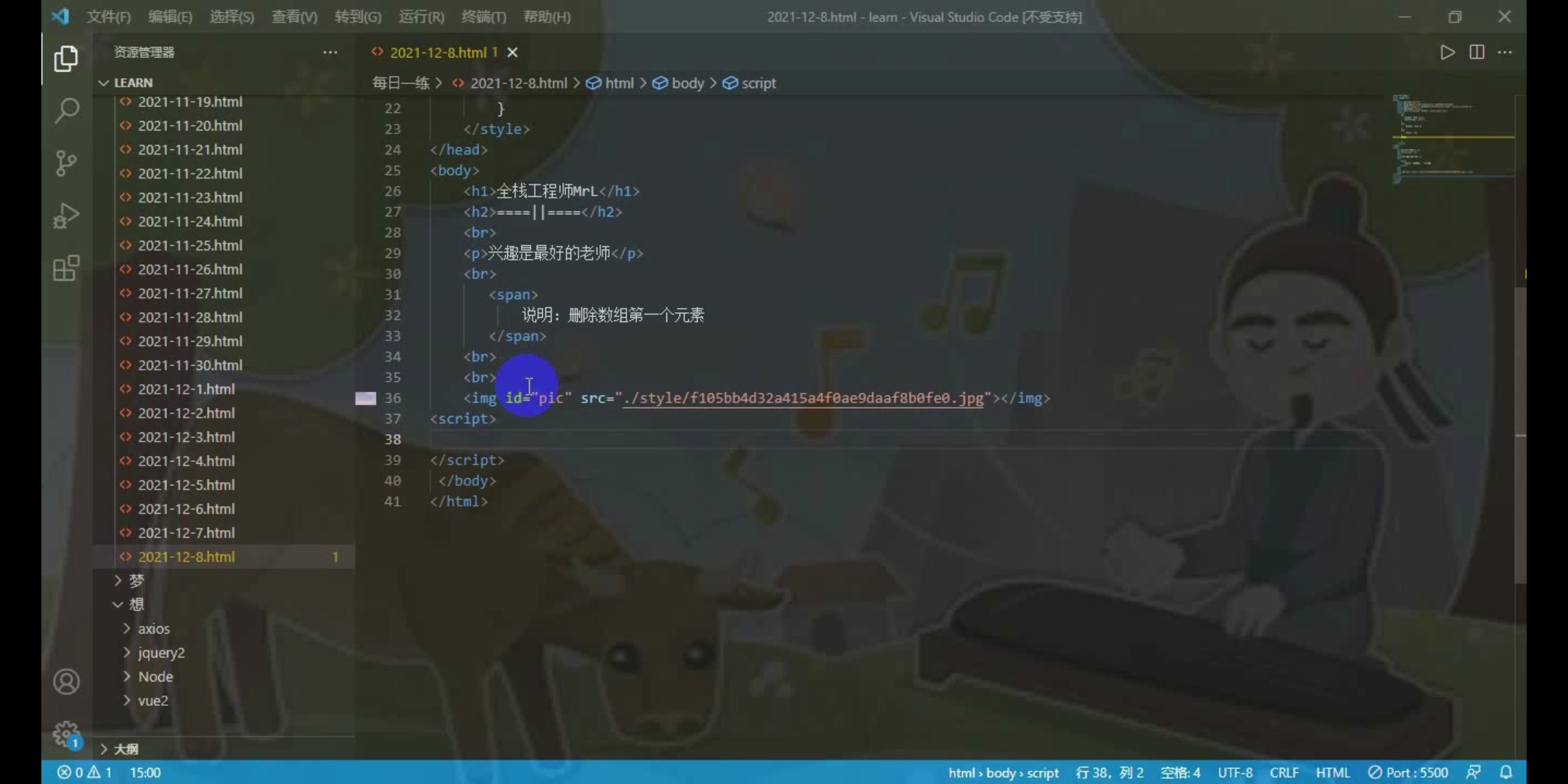
Task: Collapse the LEARN folder section
Action: point(224,83)
